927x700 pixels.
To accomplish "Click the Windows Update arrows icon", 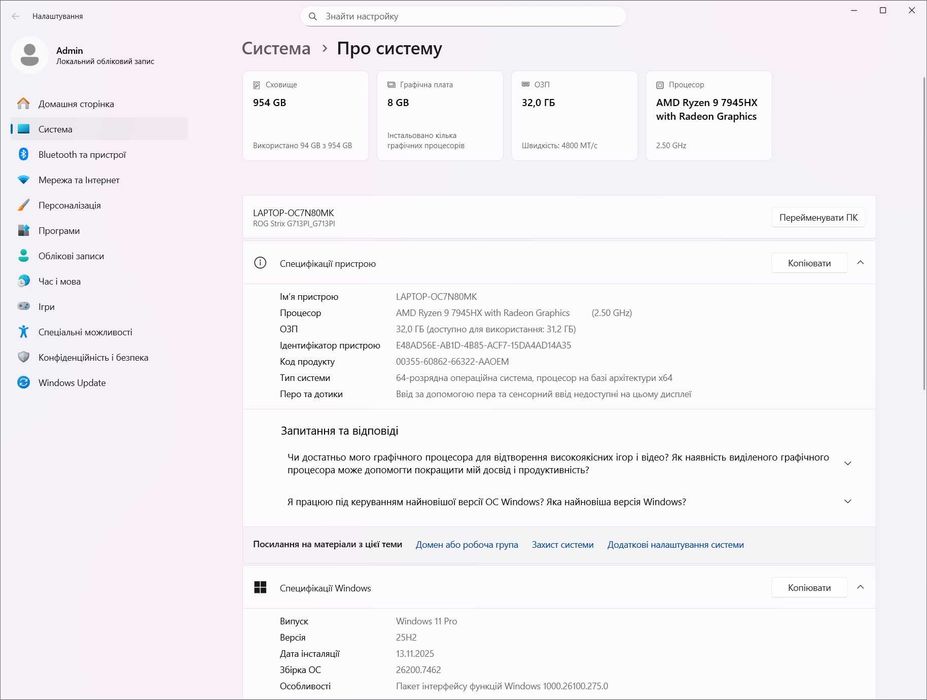I will point(23,383).
